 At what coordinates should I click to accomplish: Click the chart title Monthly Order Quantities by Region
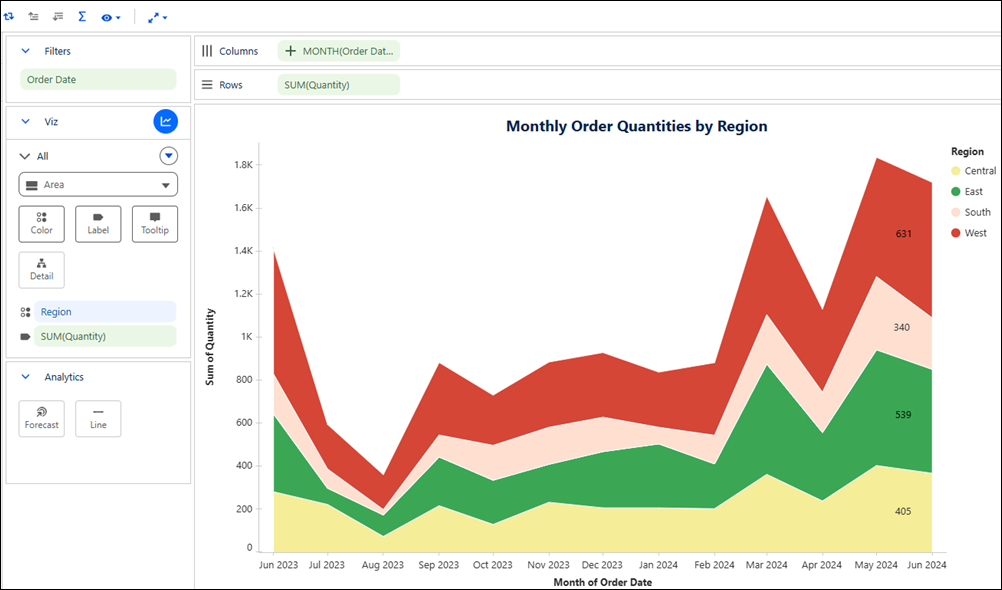(636, 126)
